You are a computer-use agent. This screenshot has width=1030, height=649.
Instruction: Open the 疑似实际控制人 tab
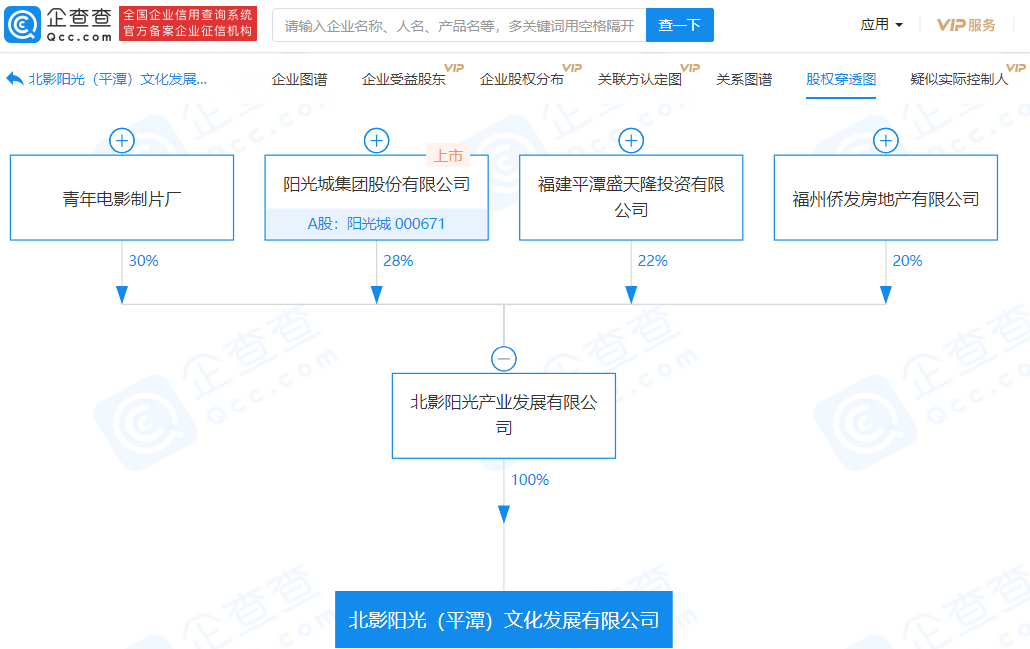pos(959,79)
